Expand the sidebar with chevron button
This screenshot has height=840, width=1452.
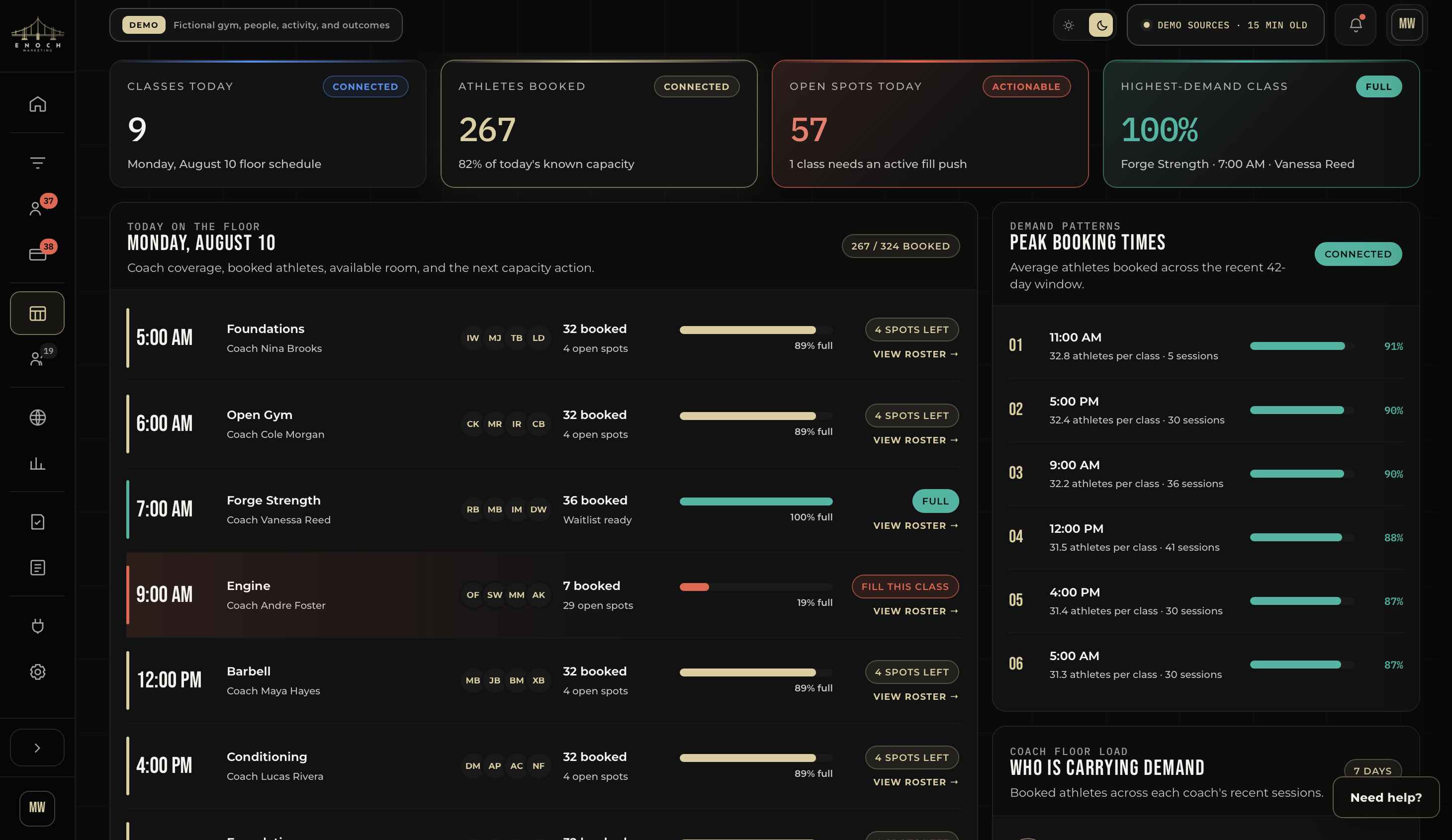[37, 748]
